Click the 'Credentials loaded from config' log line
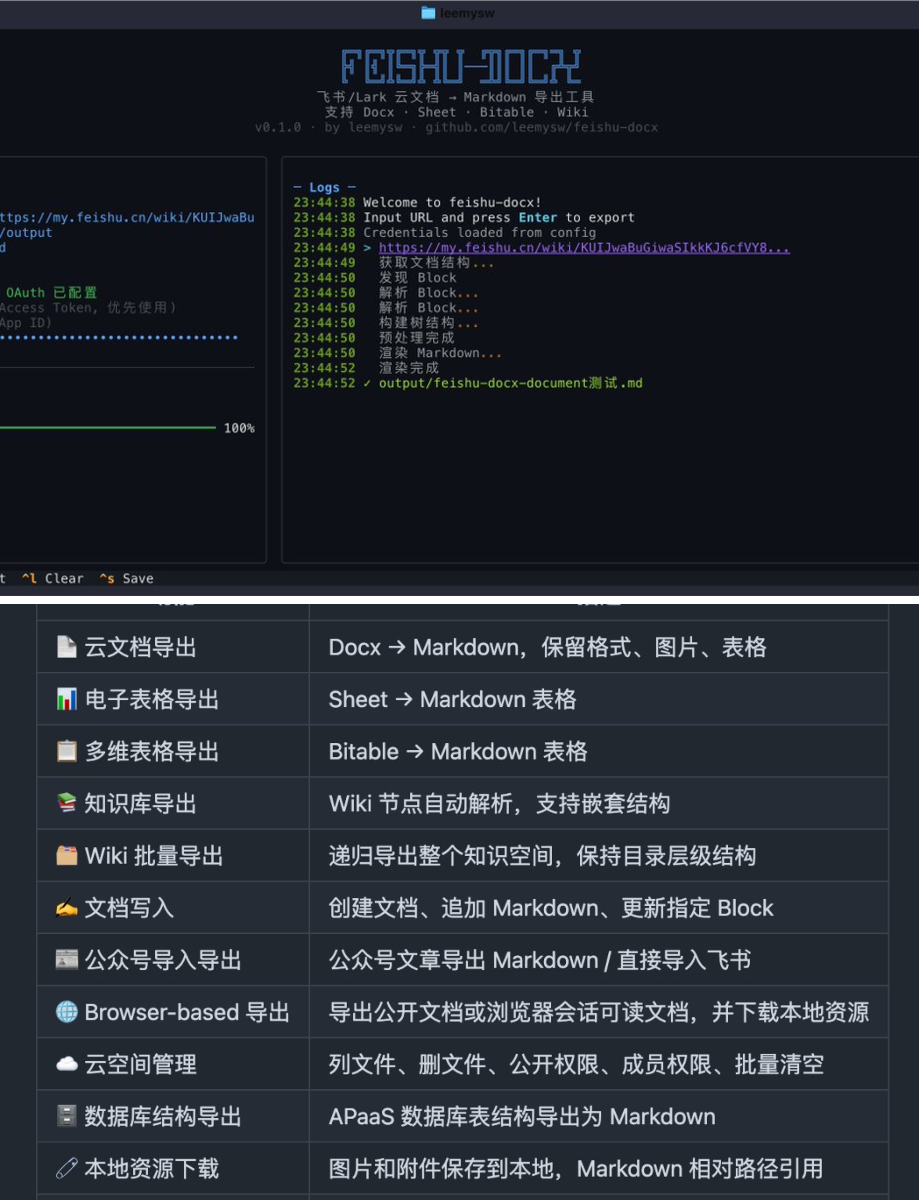The image size is (919, 1200). pos(479,232)
